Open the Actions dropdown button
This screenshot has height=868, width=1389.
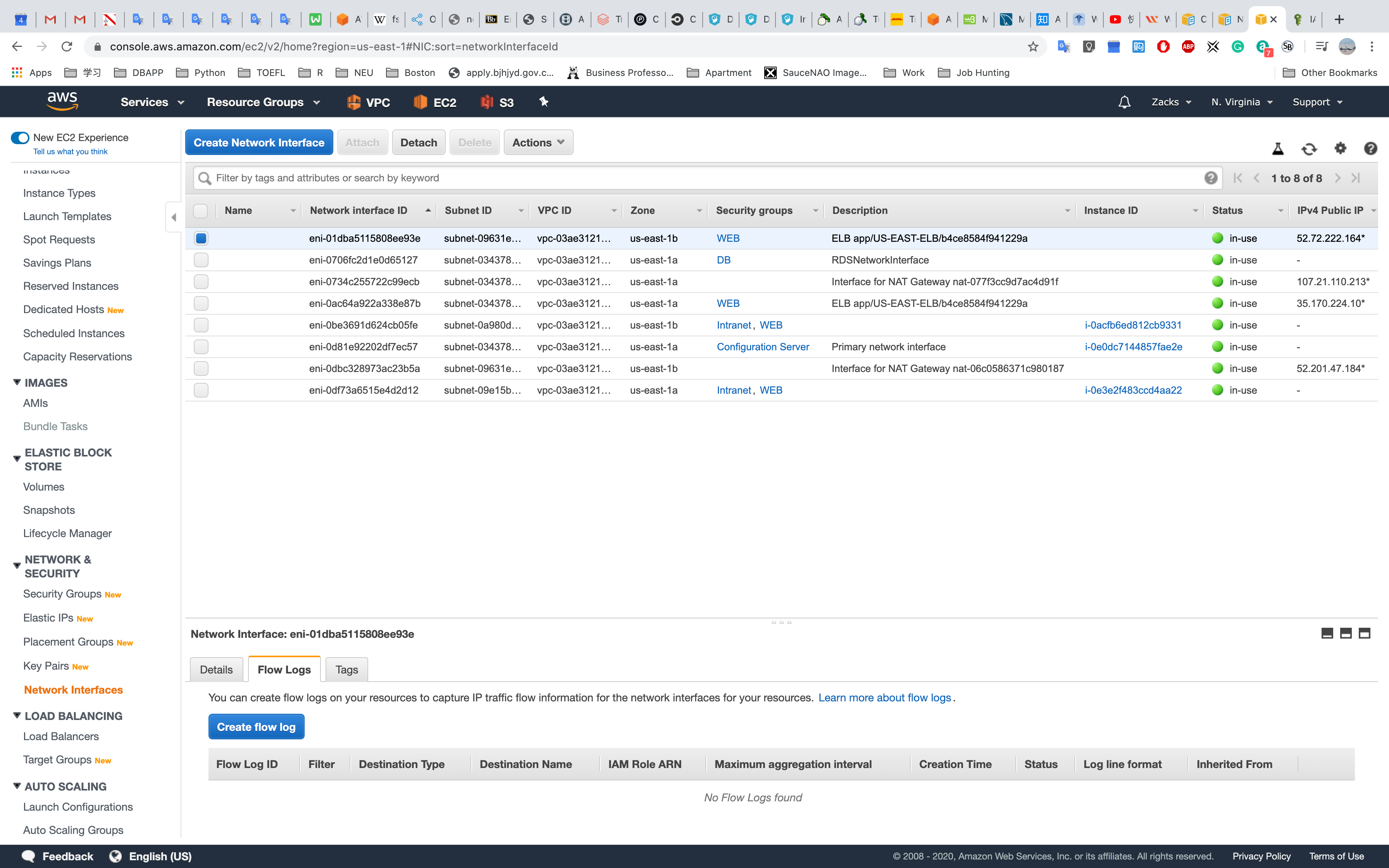point(538,142)
